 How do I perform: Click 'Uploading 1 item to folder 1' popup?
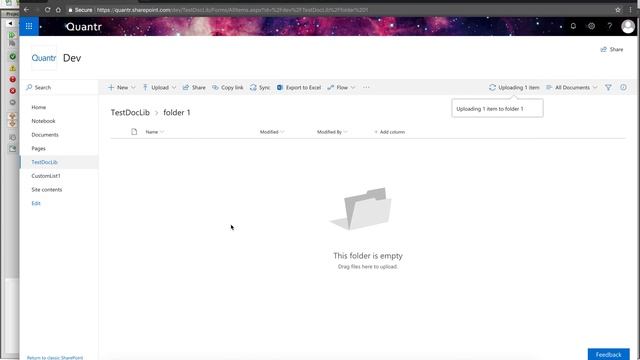pyautogui.click(x=497, y=109)
